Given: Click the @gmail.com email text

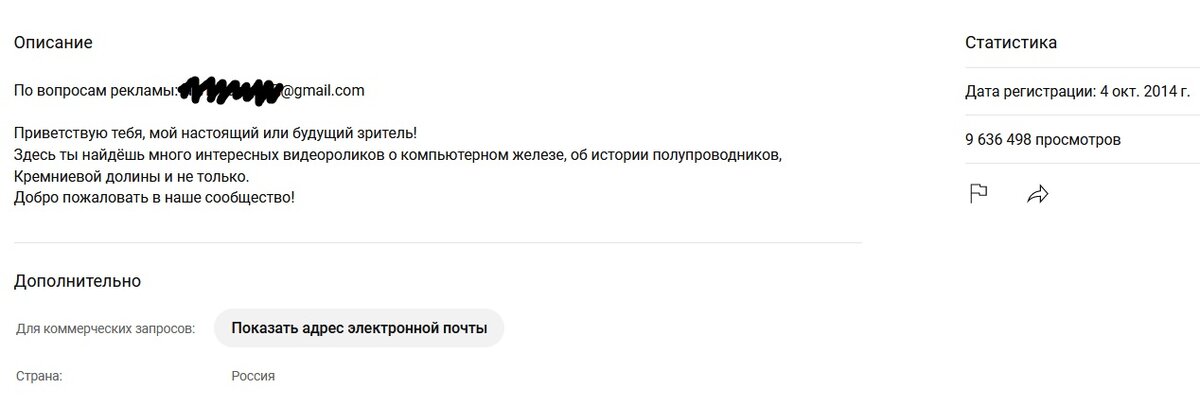Looking at the screenshot, I should (322, 90).
